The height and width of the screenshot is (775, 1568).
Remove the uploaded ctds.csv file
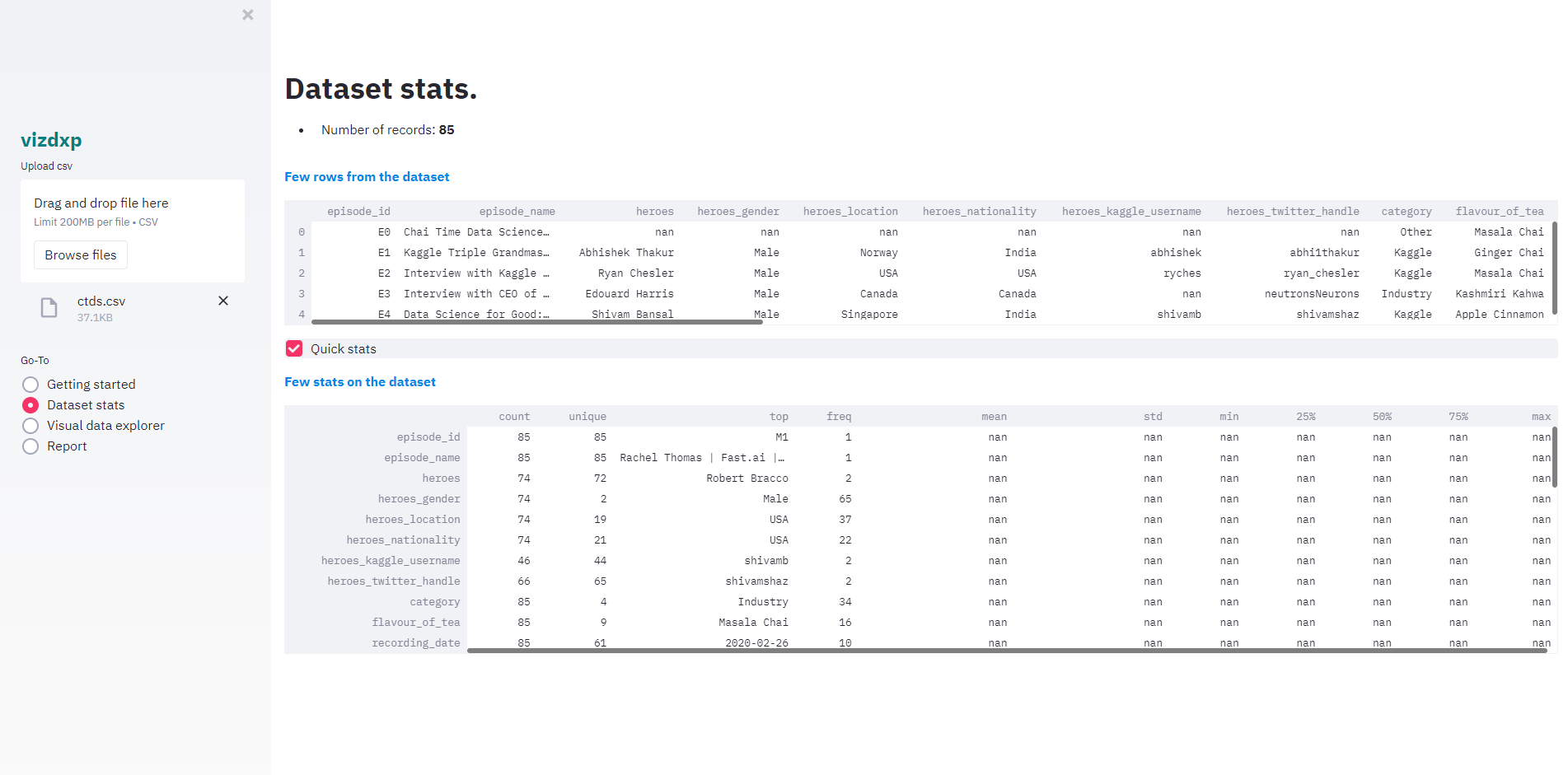222,301
